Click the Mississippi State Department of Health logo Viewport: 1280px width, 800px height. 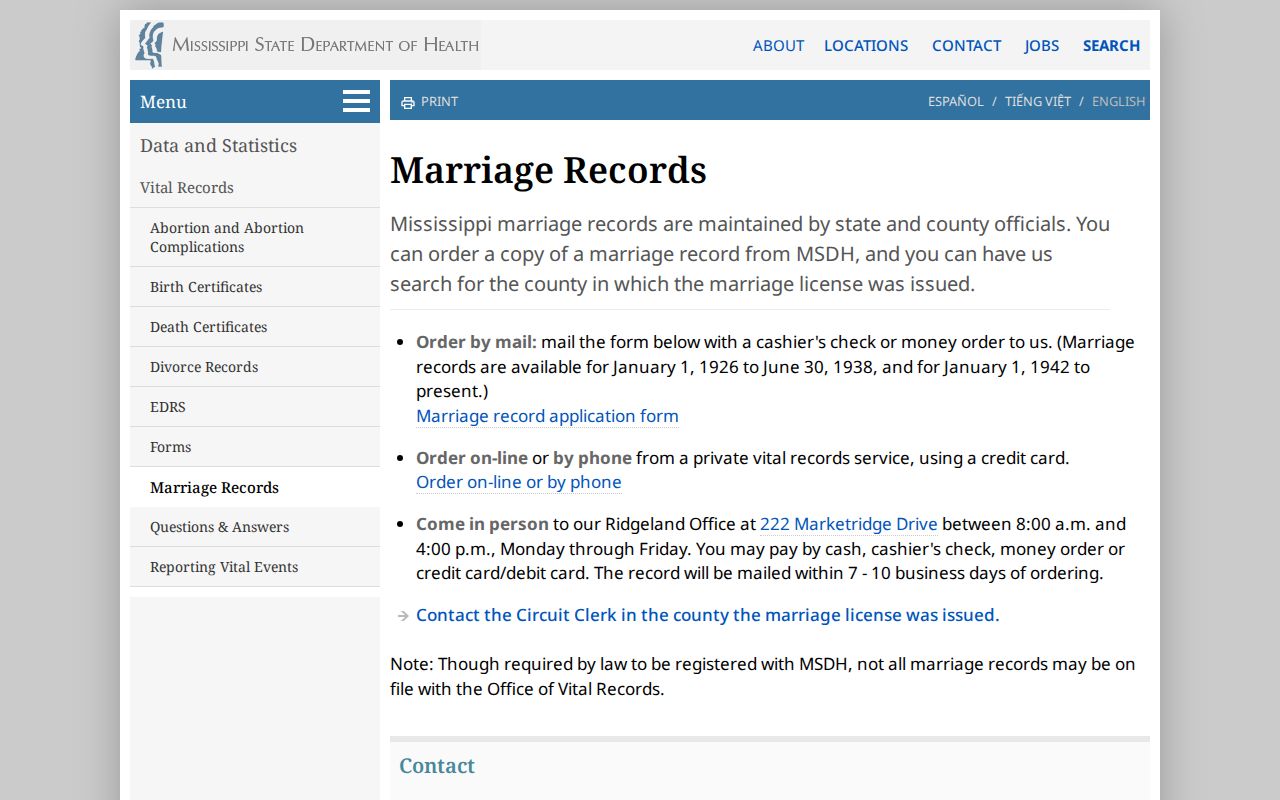307,45
